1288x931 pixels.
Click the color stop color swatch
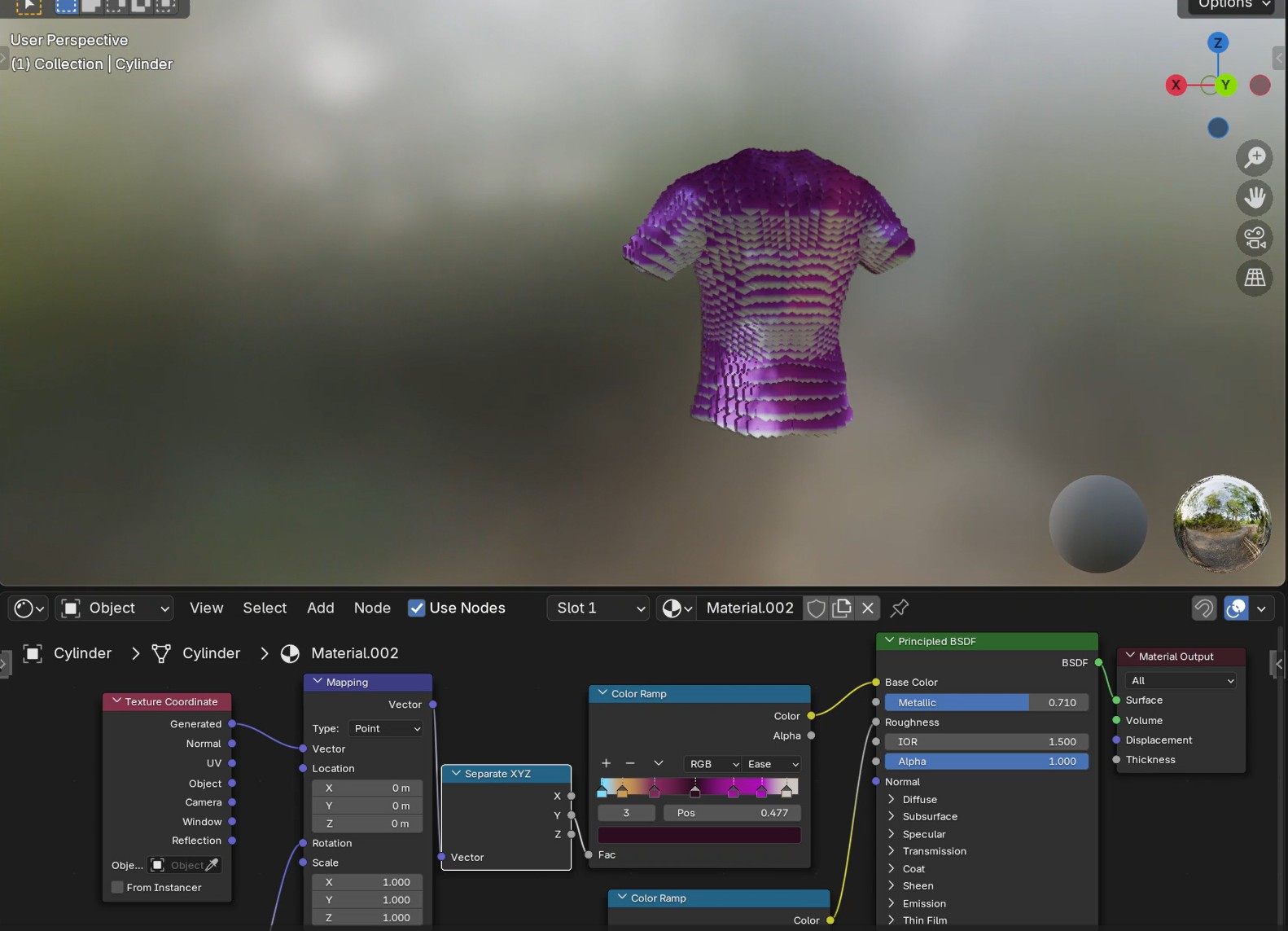(x=699, y=835)
